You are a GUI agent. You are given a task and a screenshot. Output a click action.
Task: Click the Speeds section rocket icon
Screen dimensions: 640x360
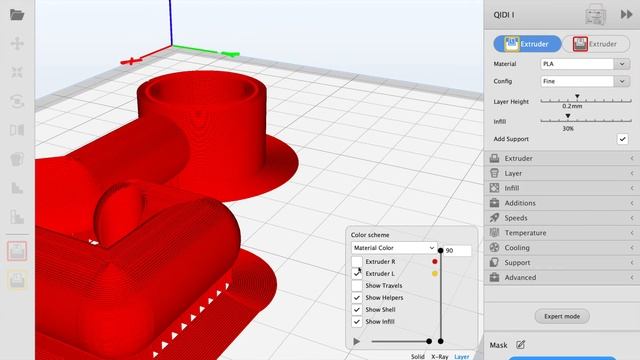pos(494,218)
